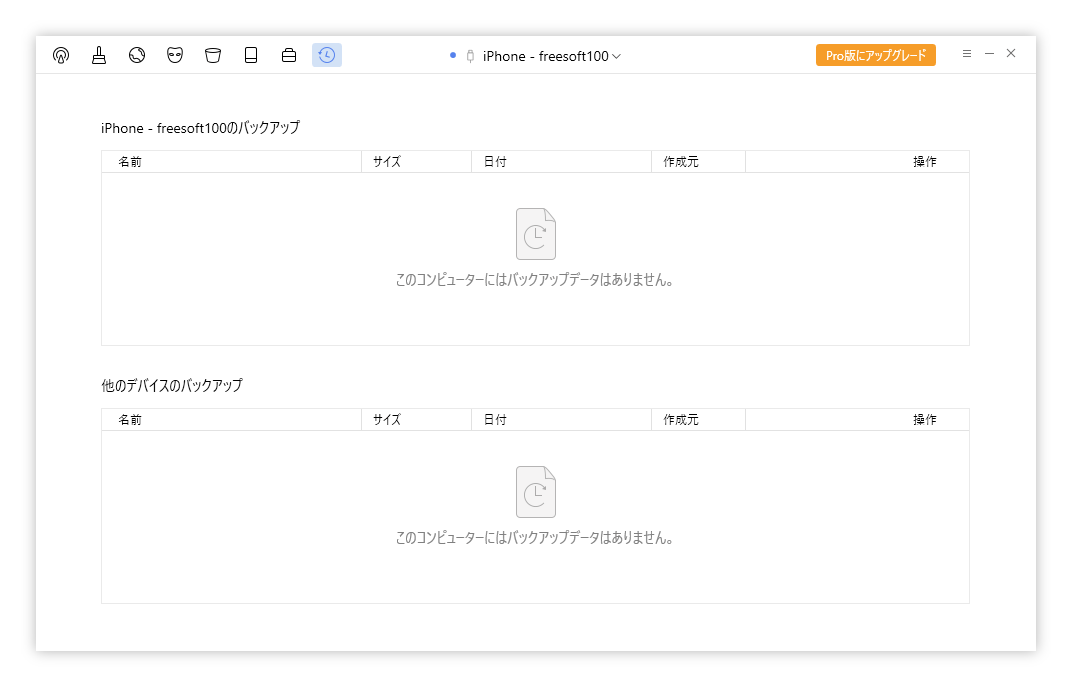
Task: Close the application window
Action: click(x=1011, y=53)
